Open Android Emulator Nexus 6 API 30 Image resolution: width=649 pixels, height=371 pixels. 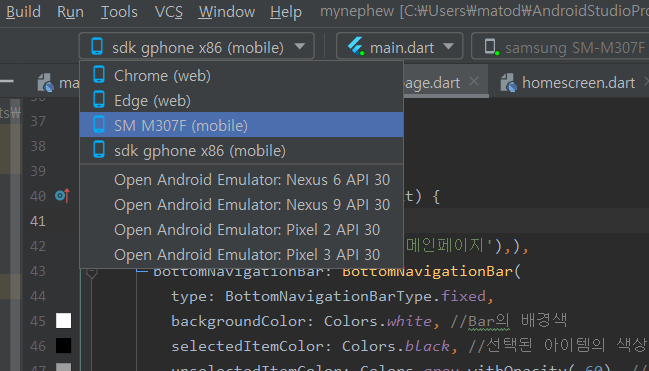coord(241,180)
